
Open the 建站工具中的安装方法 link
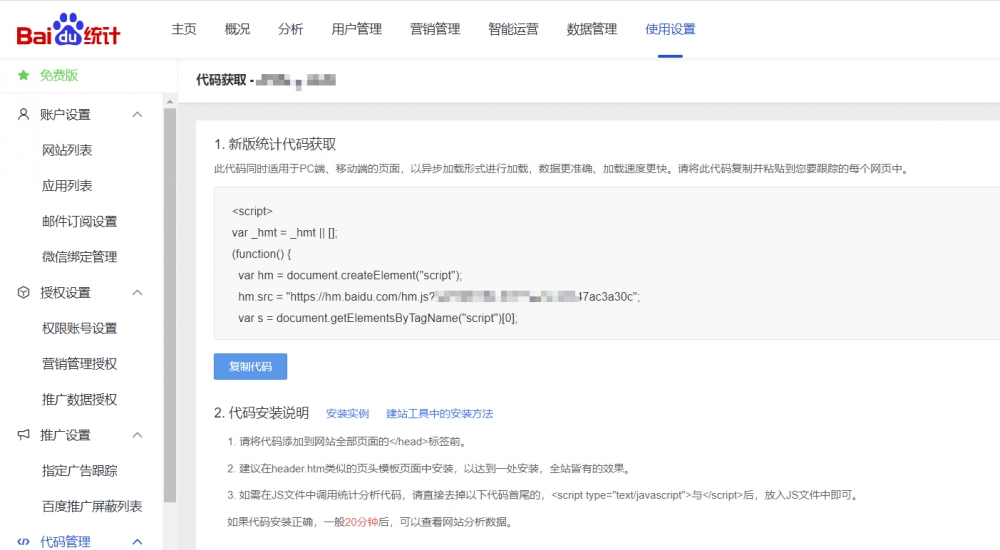coord(439,413)
